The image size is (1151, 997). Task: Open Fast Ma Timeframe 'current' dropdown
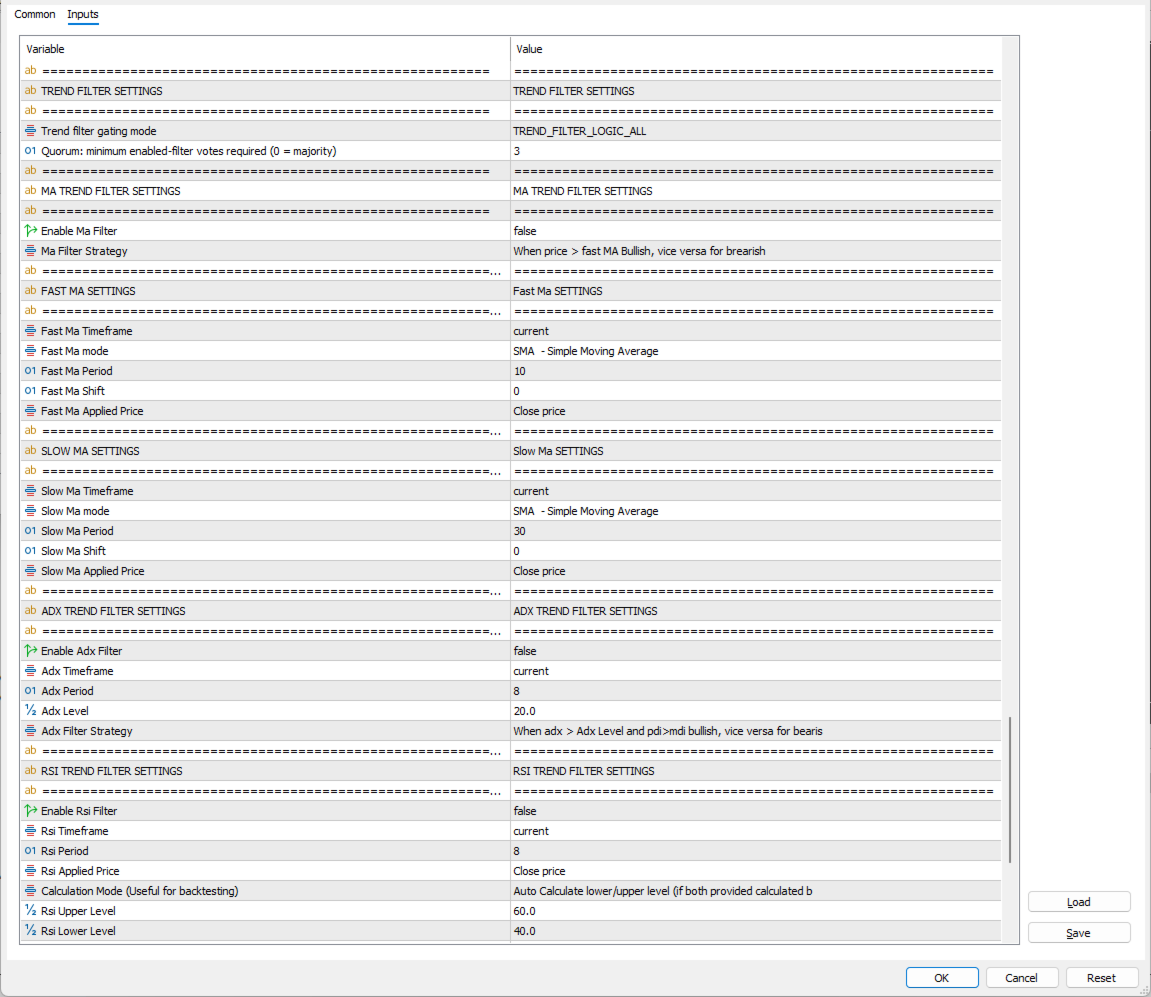pos(755,330)
